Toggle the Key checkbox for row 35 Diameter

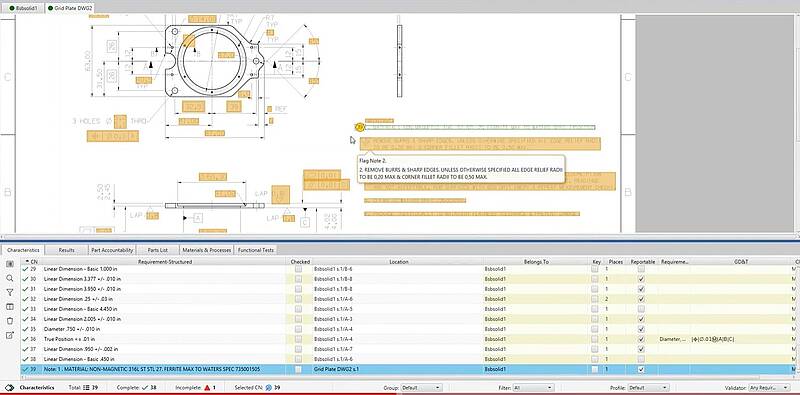(595, 329)
